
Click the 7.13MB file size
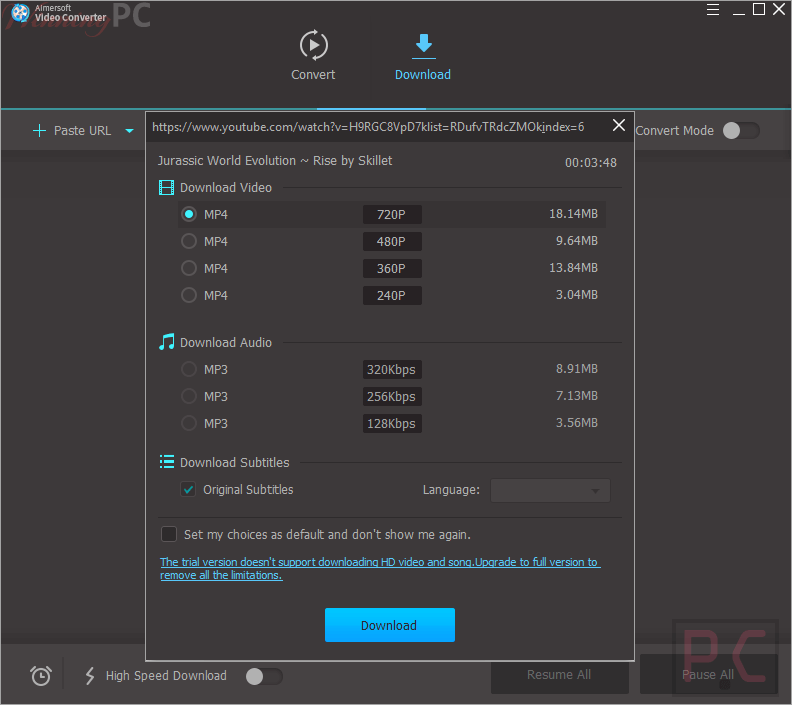click(577, 395)
